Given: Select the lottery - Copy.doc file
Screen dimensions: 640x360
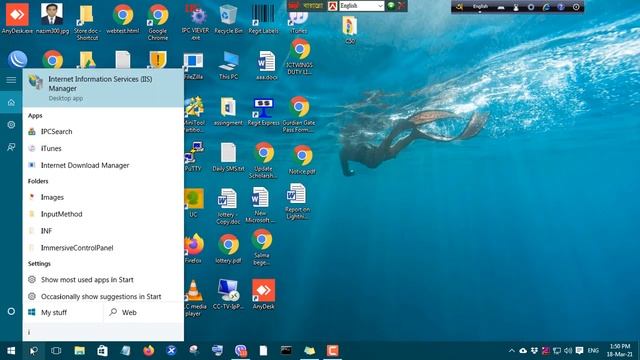Looking at the screenshot, I should (228, 207).
